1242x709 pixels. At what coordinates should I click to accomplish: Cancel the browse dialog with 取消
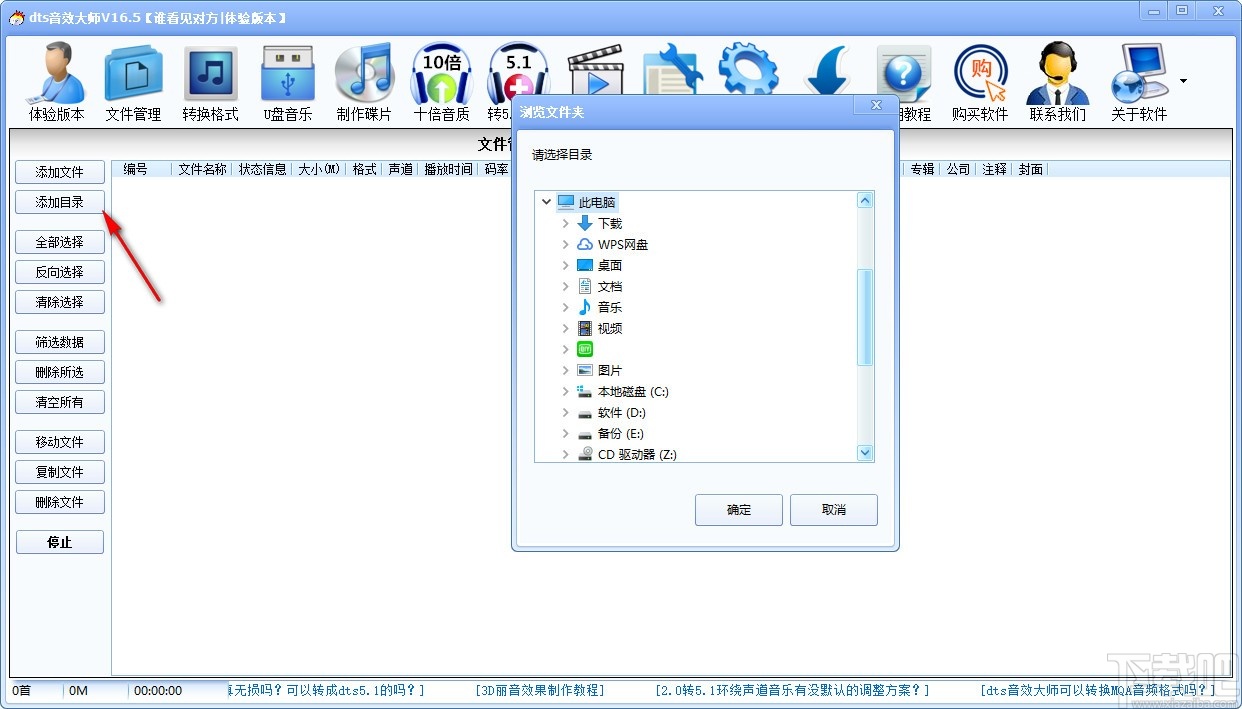coord(833,510)
